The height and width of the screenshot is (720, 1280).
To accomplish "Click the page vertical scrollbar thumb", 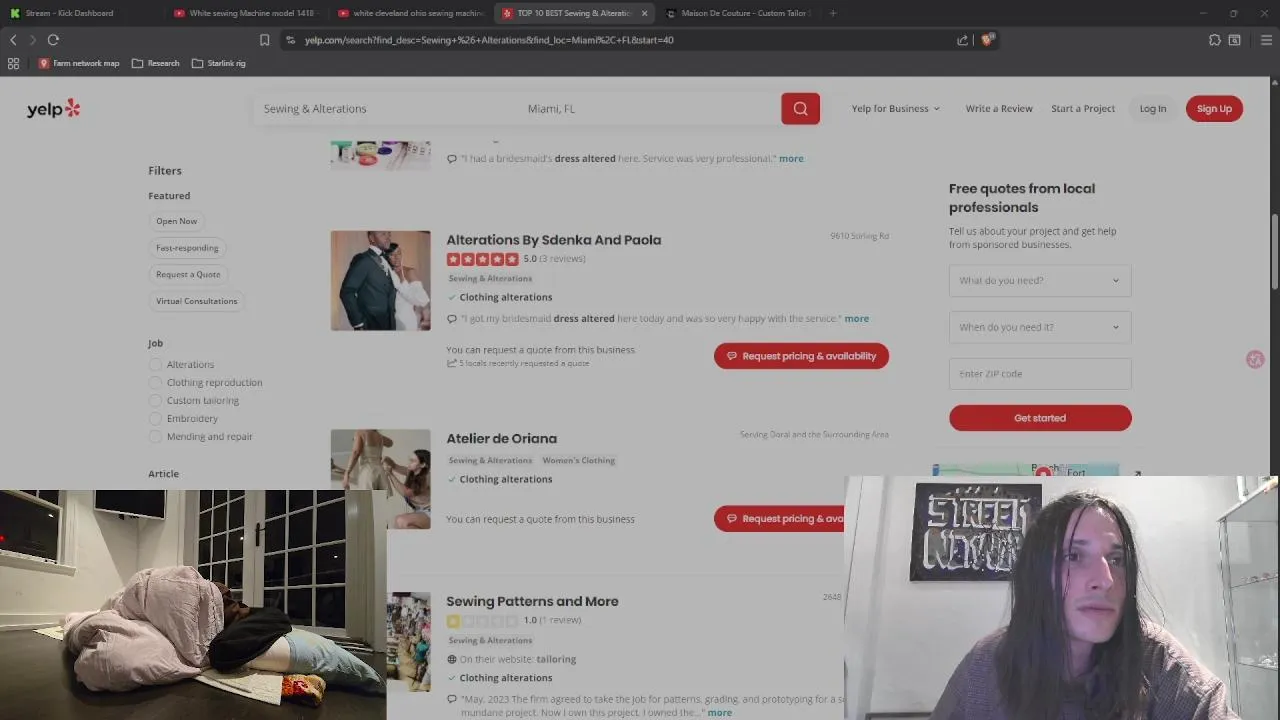I will [1274, 252].
